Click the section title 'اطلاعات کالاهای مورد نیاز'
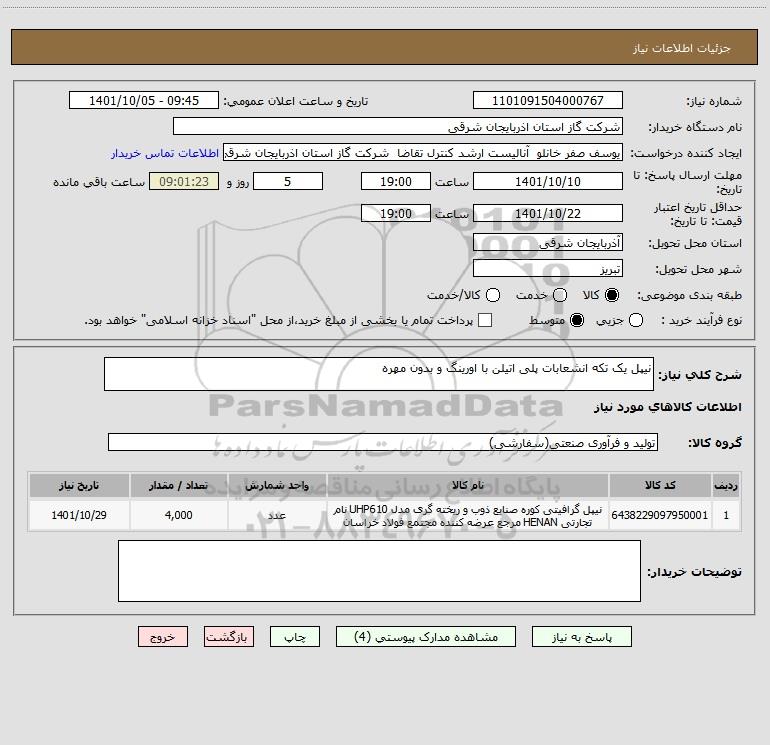Image resolution: width=770 pixels, height=745 pixels. [667, 407]
